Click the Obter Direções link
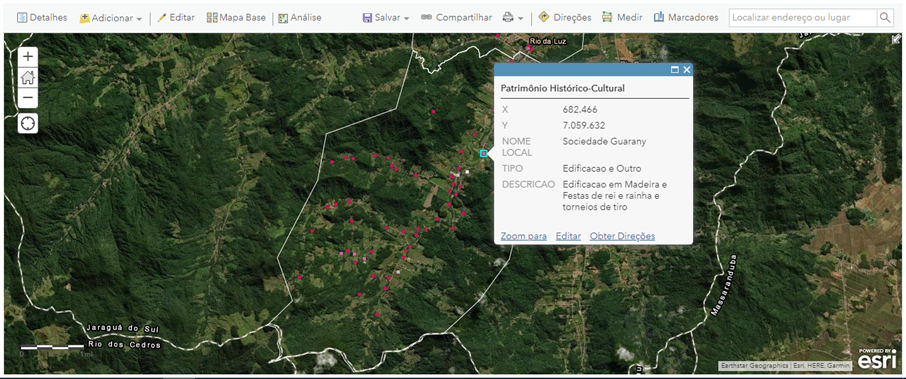This screenshot has height=379, width=906. coord(622,236)
